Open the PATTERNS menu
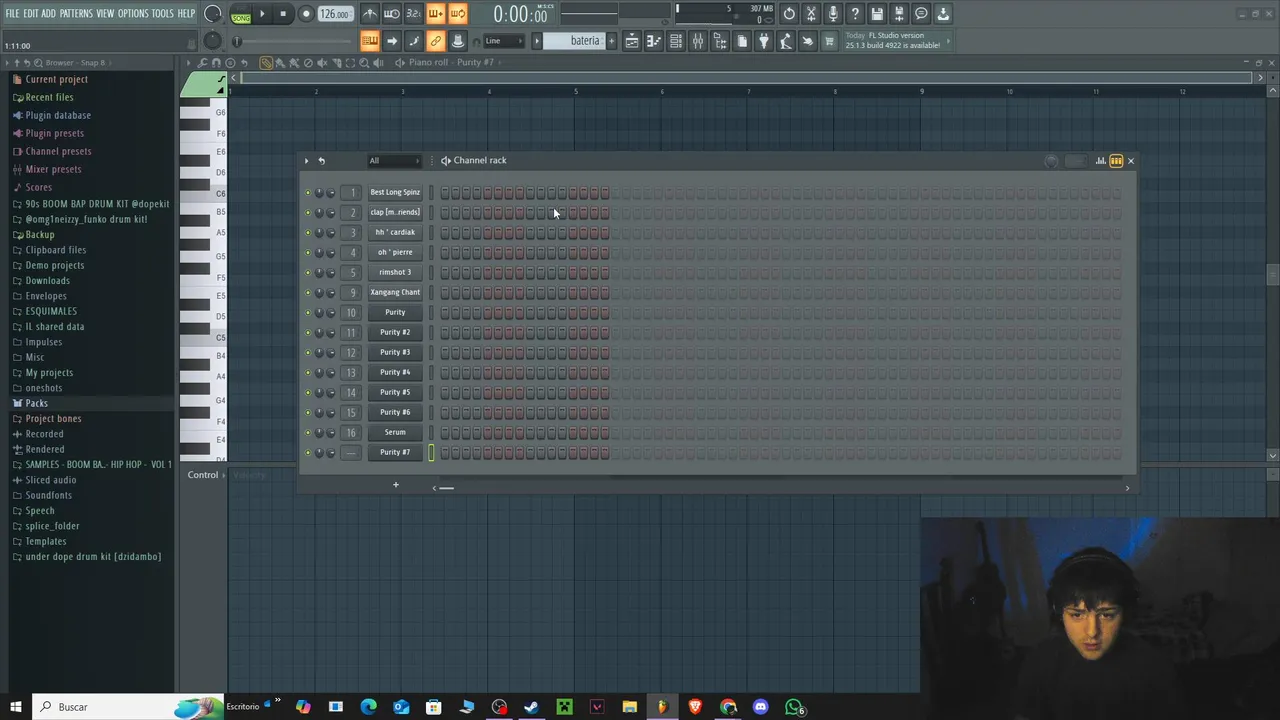Image resolution: width=1280 pixels, height=720 pixels. 76,14
